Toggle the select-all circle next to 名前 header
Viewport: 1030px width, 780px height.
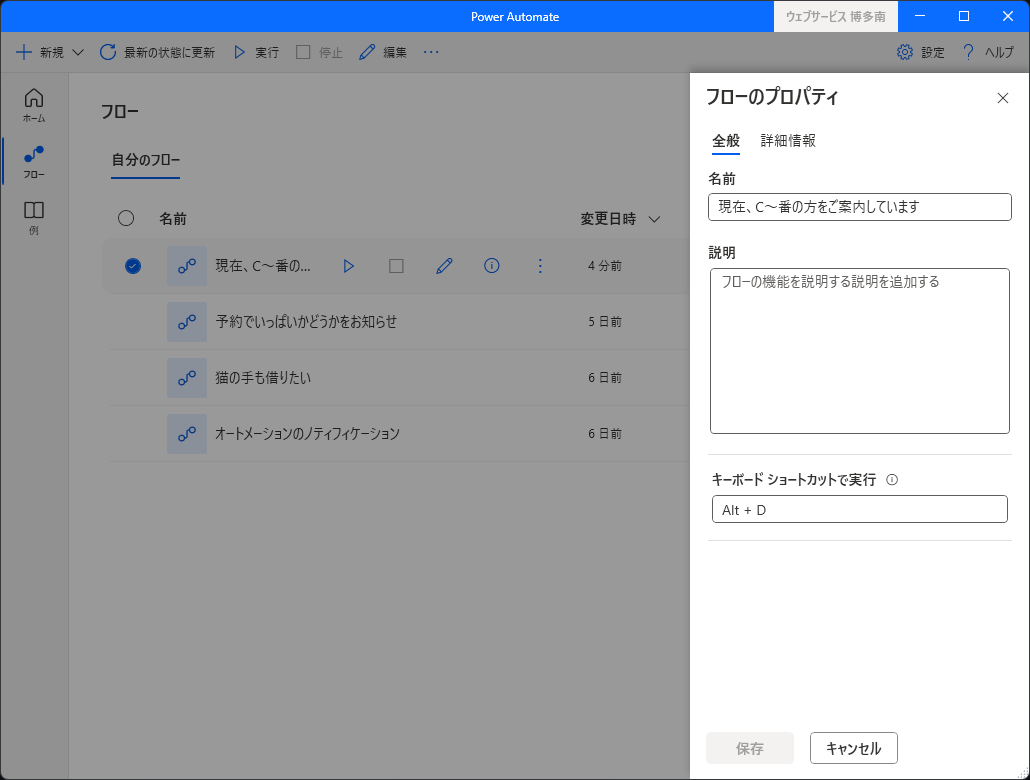(x=126, y=218)
